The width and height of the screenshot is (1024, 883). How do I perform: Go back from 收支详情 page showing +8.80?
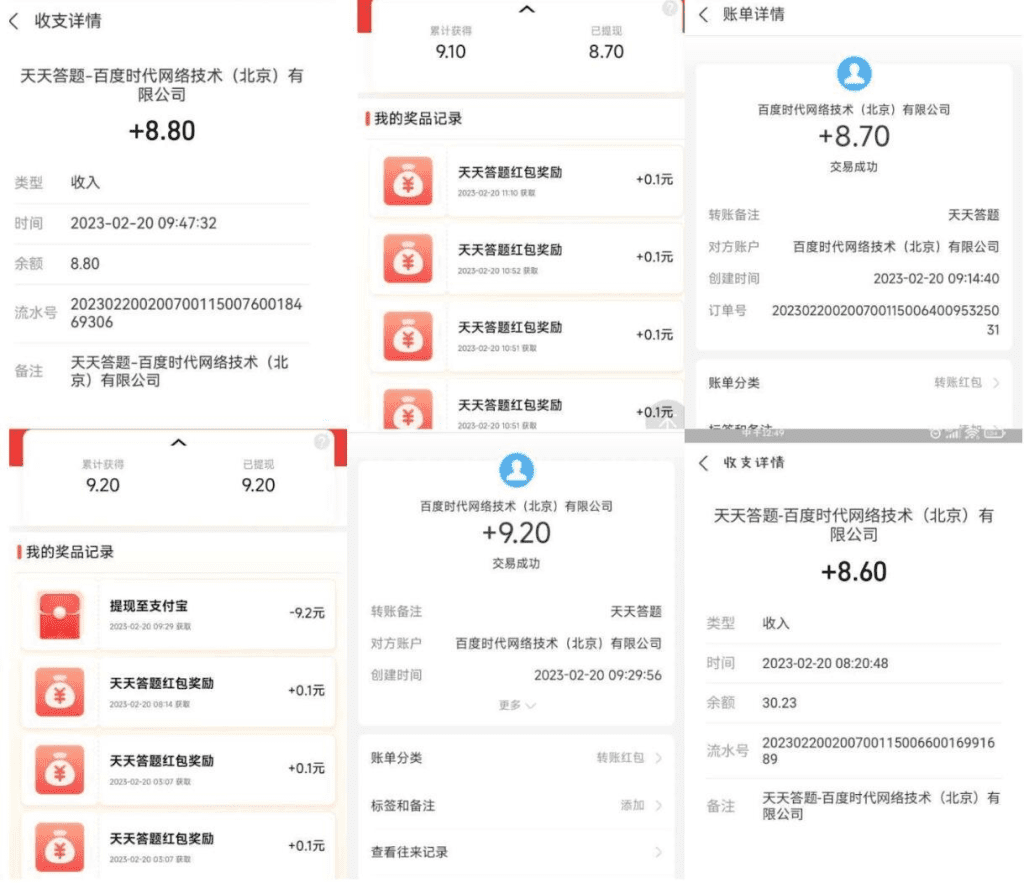pos(14,21)
